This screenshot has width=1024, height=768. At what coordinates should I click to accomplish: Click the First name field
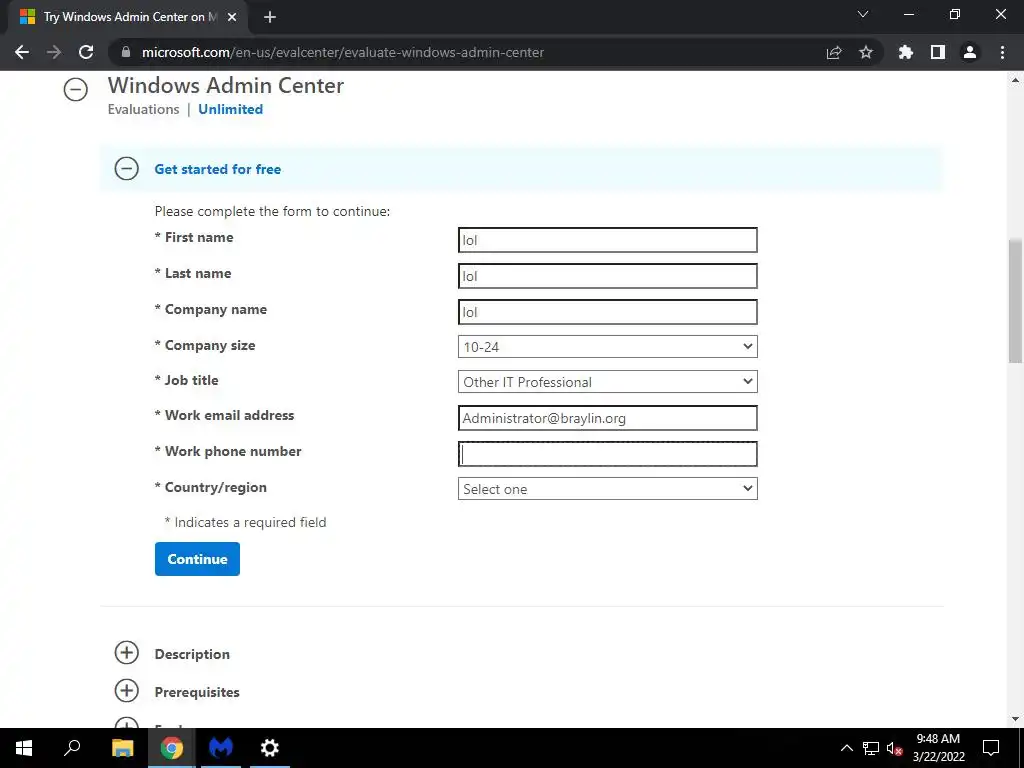(607, 240)
